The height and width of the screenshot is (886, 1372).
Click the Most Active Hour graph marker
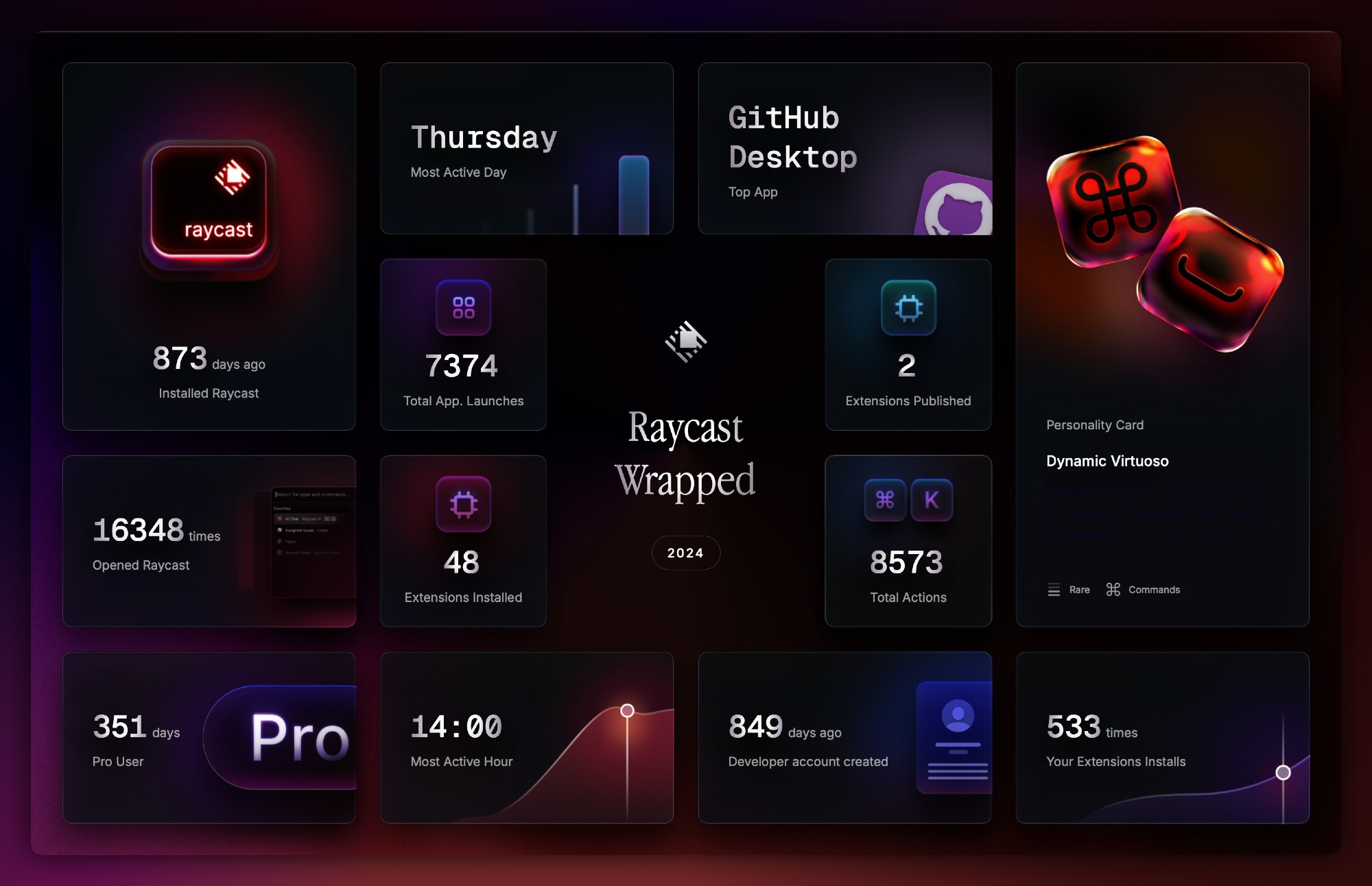tap(627, 710)
